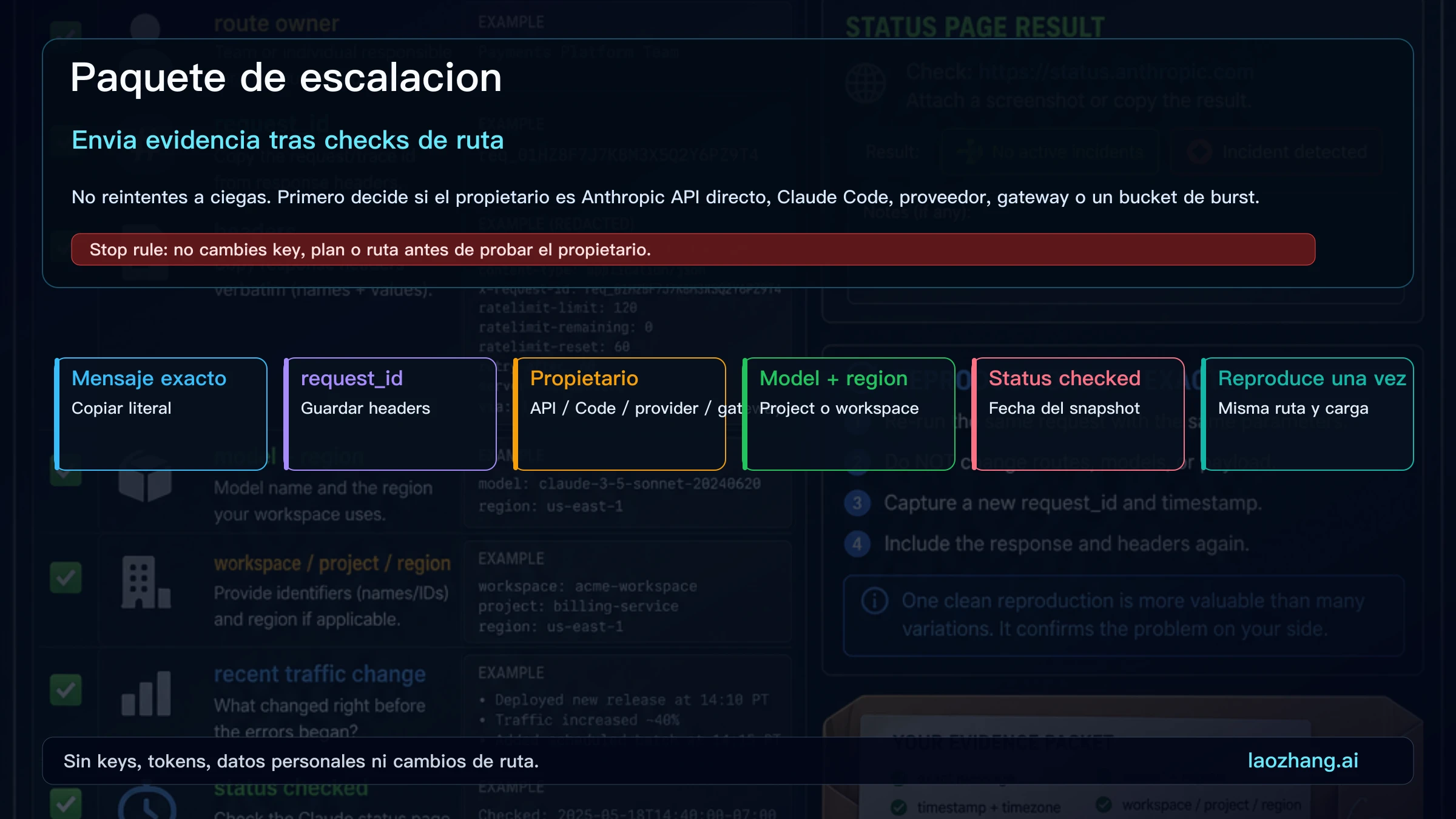
Task: Click the STATUS PAGE RESULT heading
Action: click(976, 27)
